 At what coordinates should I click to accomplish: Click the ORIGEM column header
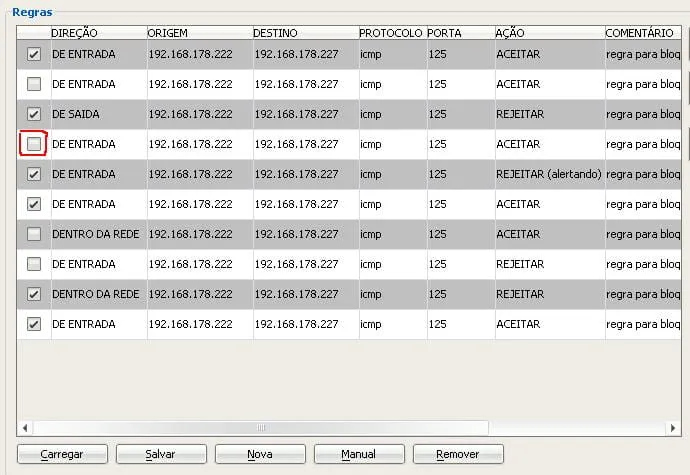coord(200,33)
